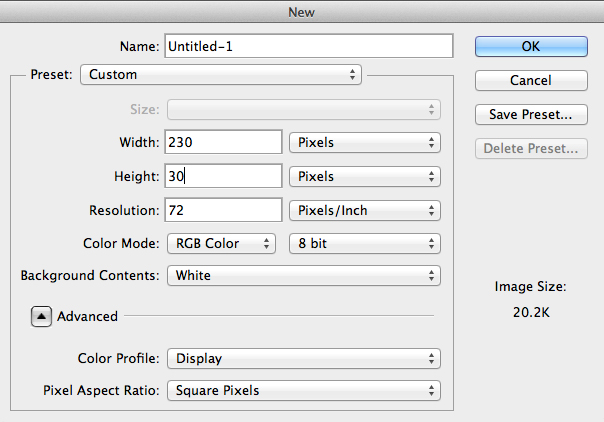The image size is (604, 422).
Task: Click the grayed-out Size dropdown
Action: (303, 110)
